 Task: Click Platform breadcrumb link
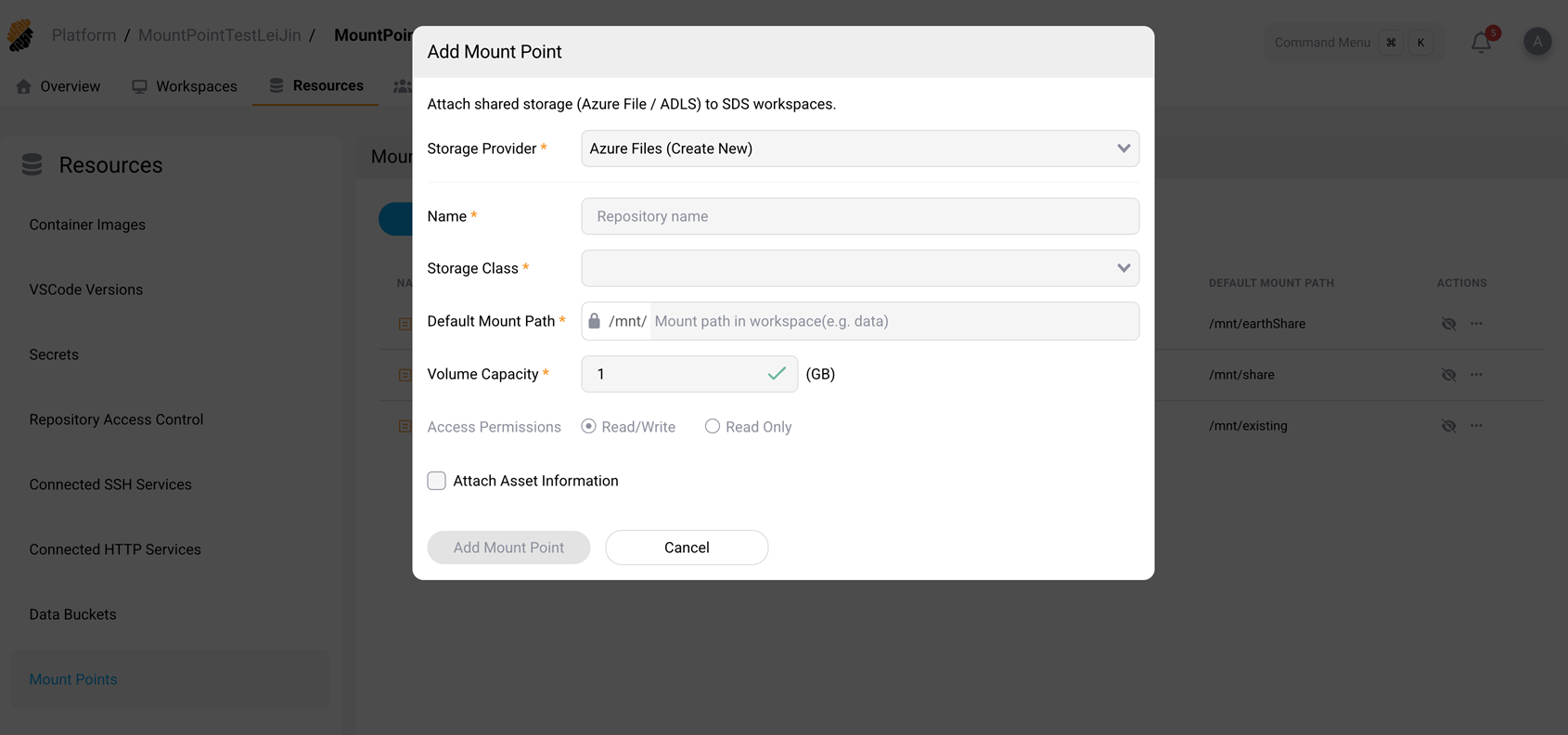coord(84,35)
